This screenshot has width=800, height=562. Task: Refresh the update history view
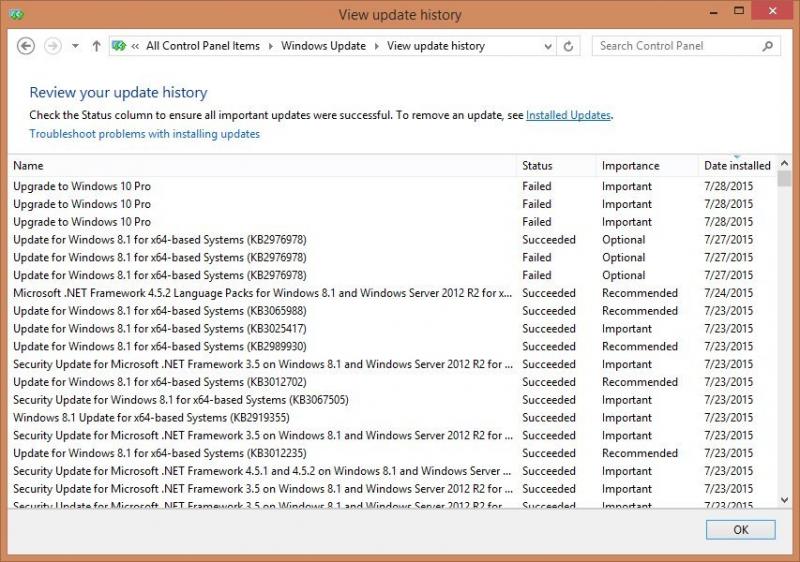(568, 46)
